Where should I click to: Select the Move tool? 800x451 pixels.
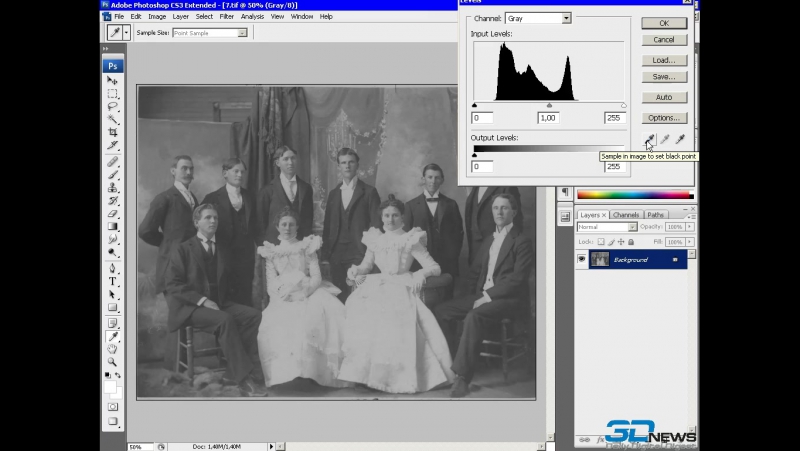point(112,80)
